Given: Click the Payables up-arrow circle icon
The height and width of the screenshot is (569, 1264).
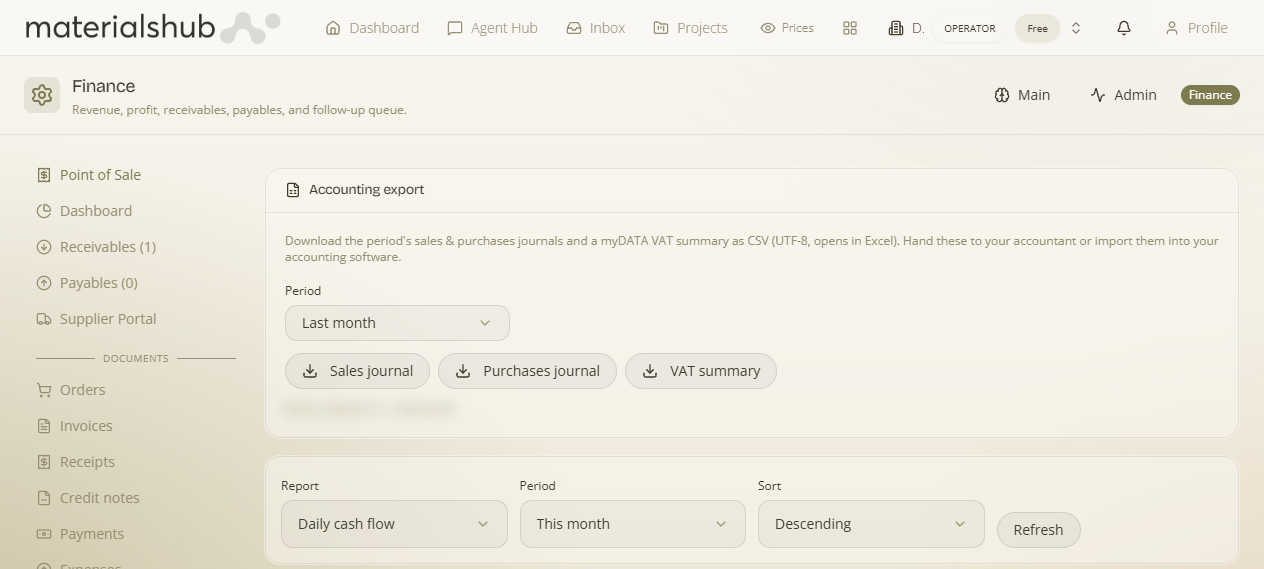Looking at the screenshot, I should click(44, 283).
